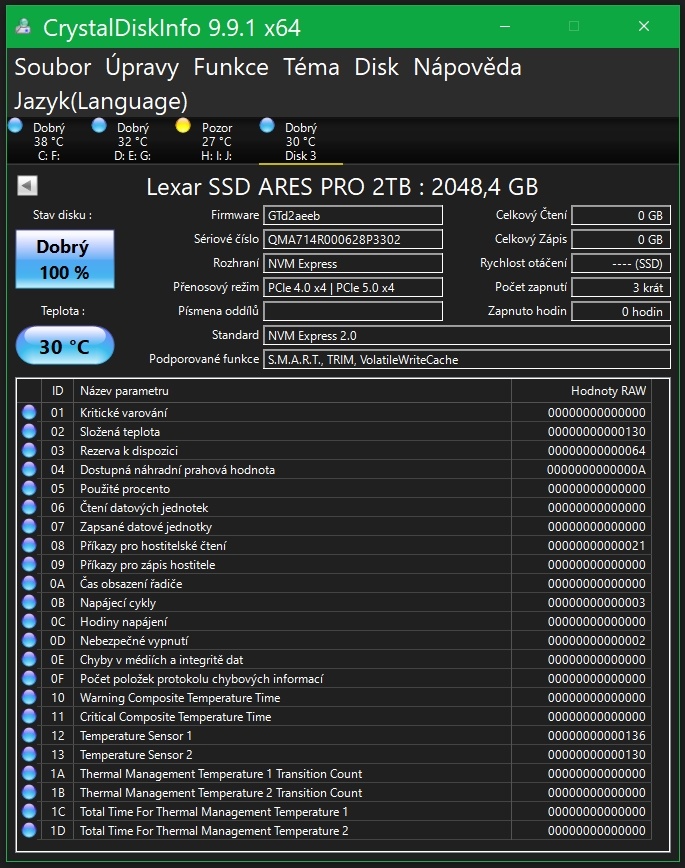685x868 pixels.
Task: Click status icon for Total Time Thermal Management 1
Action: click(29, 812)
